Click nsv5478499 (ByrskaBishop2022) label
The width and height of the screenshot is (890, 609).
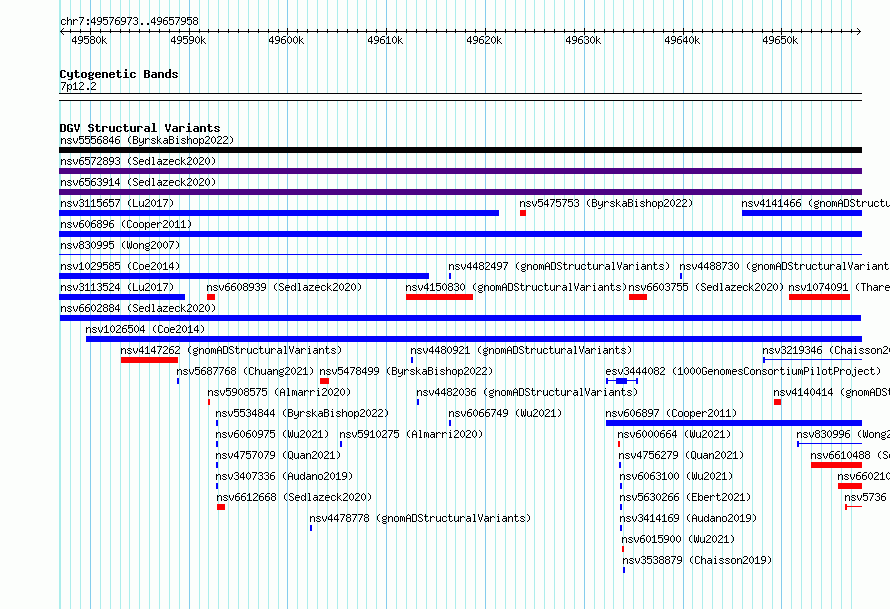(x=406, y=371)
